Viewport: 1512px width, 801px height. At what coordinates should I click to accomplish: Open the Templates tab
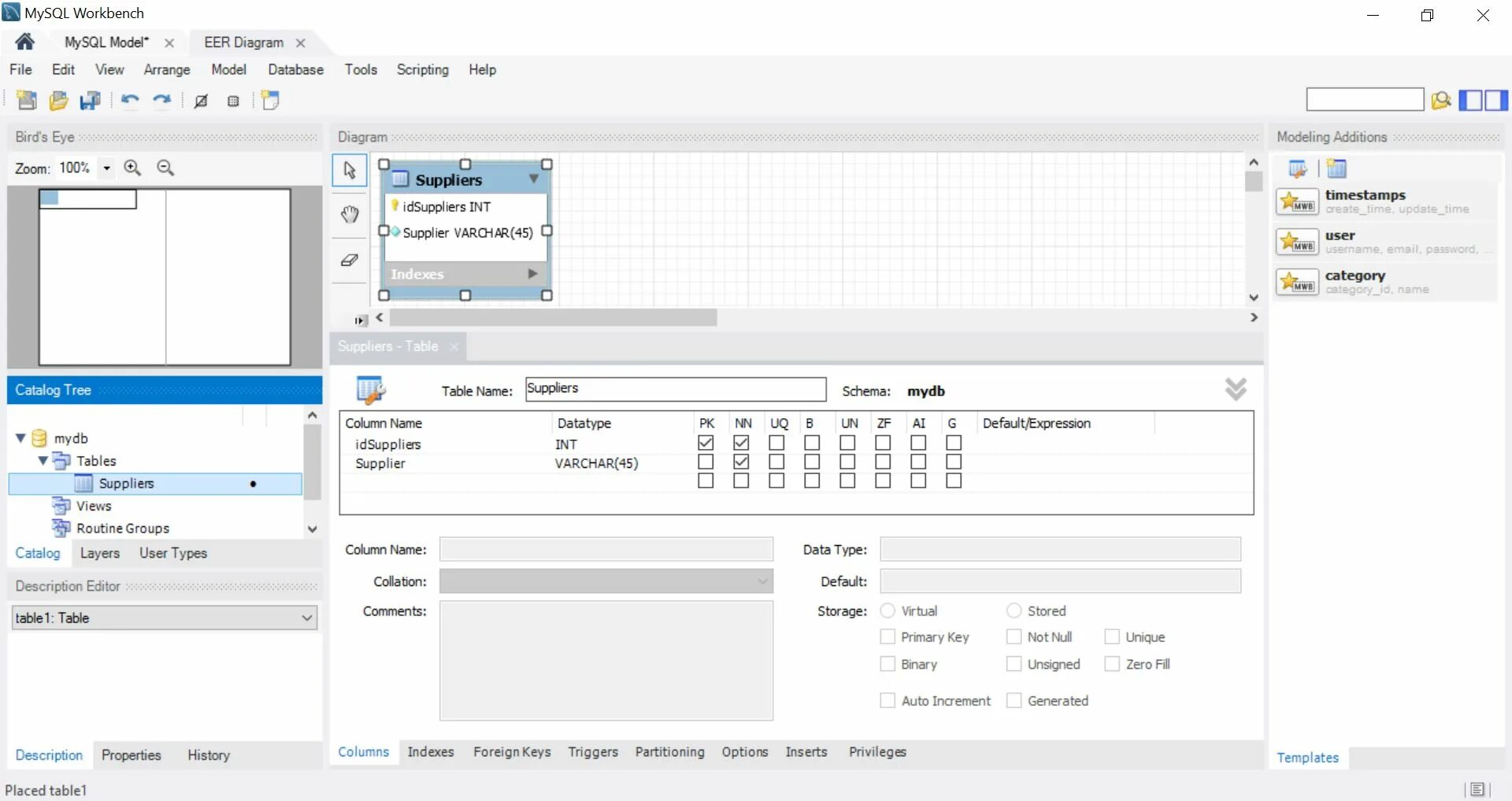(x=1307, y=757)
